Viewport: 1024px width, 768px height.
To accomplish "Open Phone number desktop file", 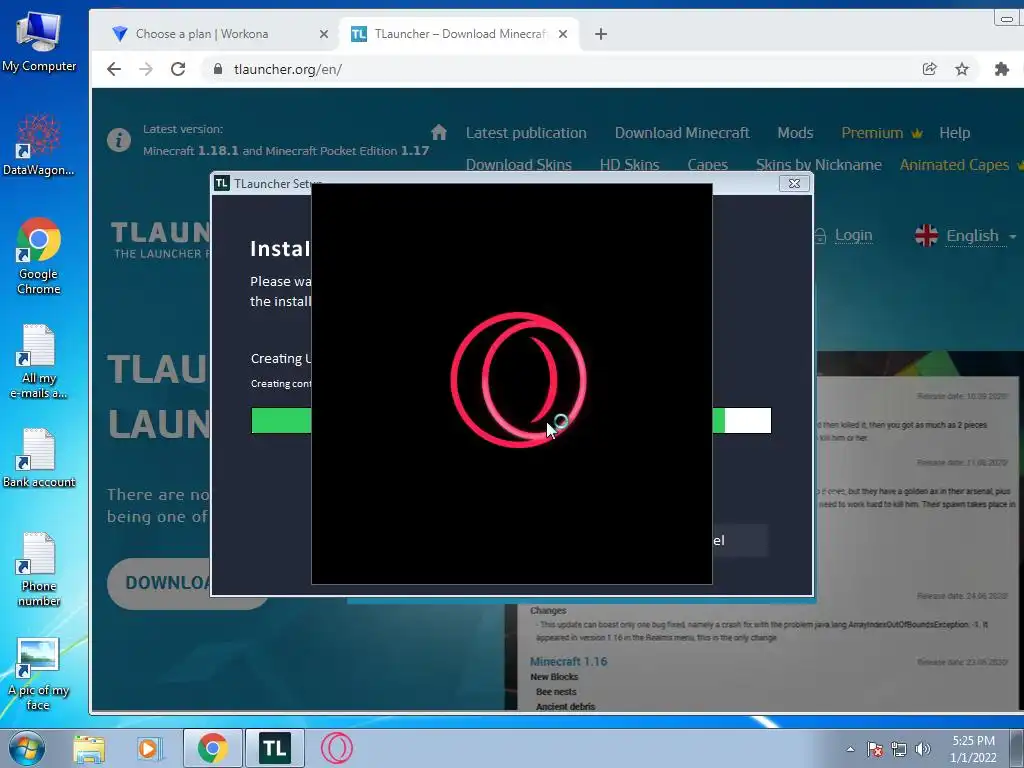I will coord(39,569).
